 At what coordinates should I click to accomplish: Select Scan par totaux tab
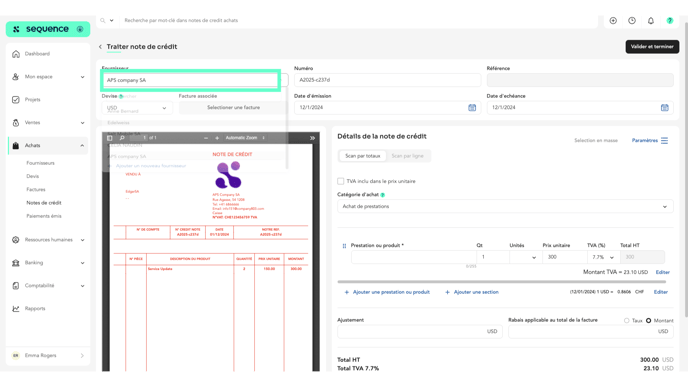(x=363, y=156)
